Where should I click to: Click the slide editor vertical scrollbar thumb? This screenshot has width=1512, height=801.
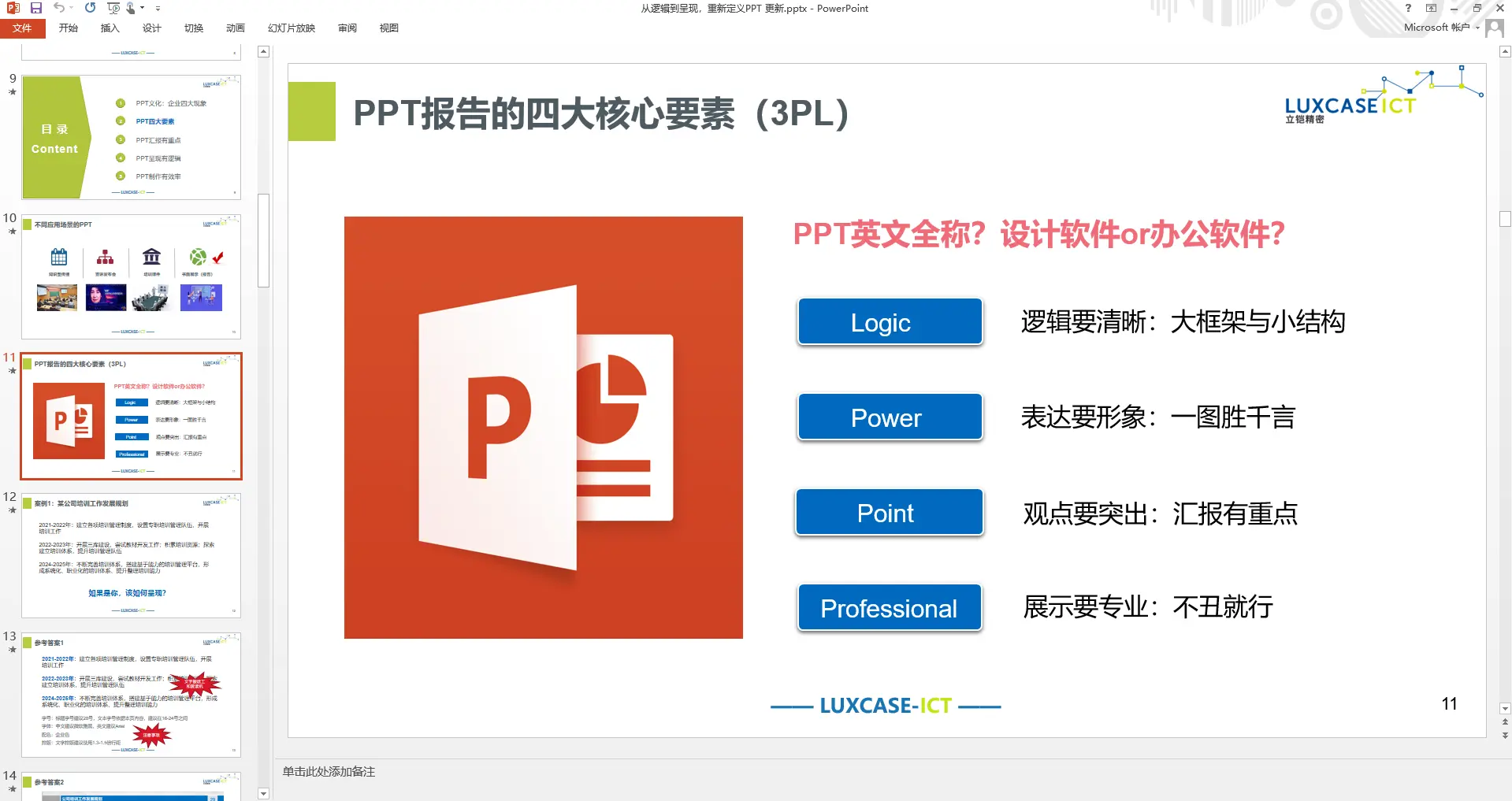1505,219
